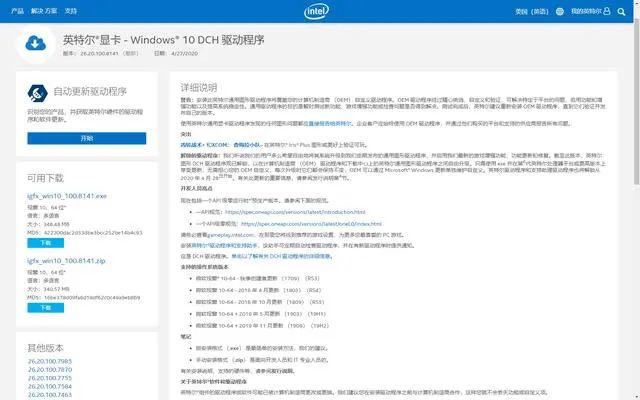Image resolution: width=640 pixels, height=400 pixels.
Task: Click the version 26.20.100.8141 text under title
Action: click(x=99, y=53)
